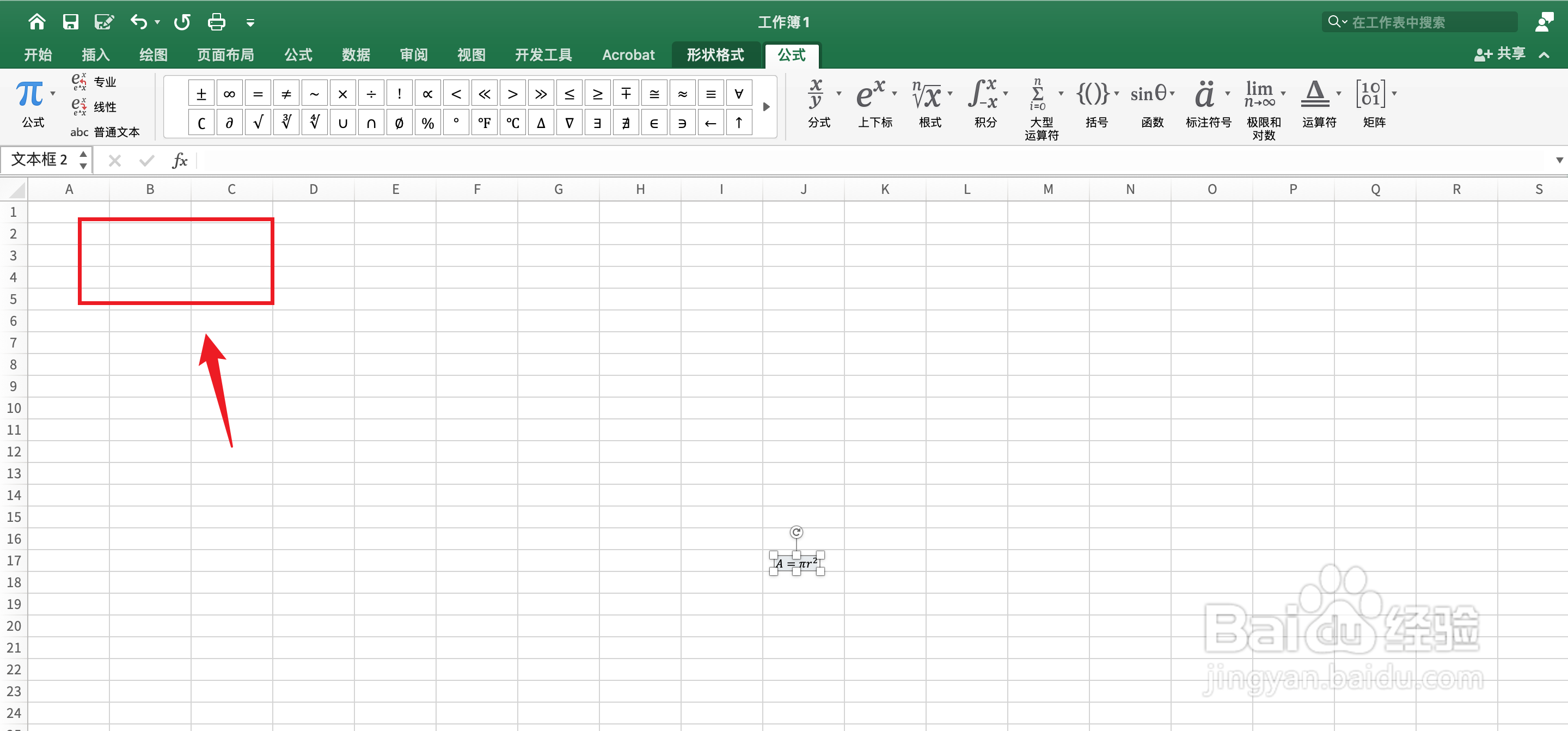The image size is (1568, 731).
Task: Open the Undo history dropdown arrow
Action: 158,22
